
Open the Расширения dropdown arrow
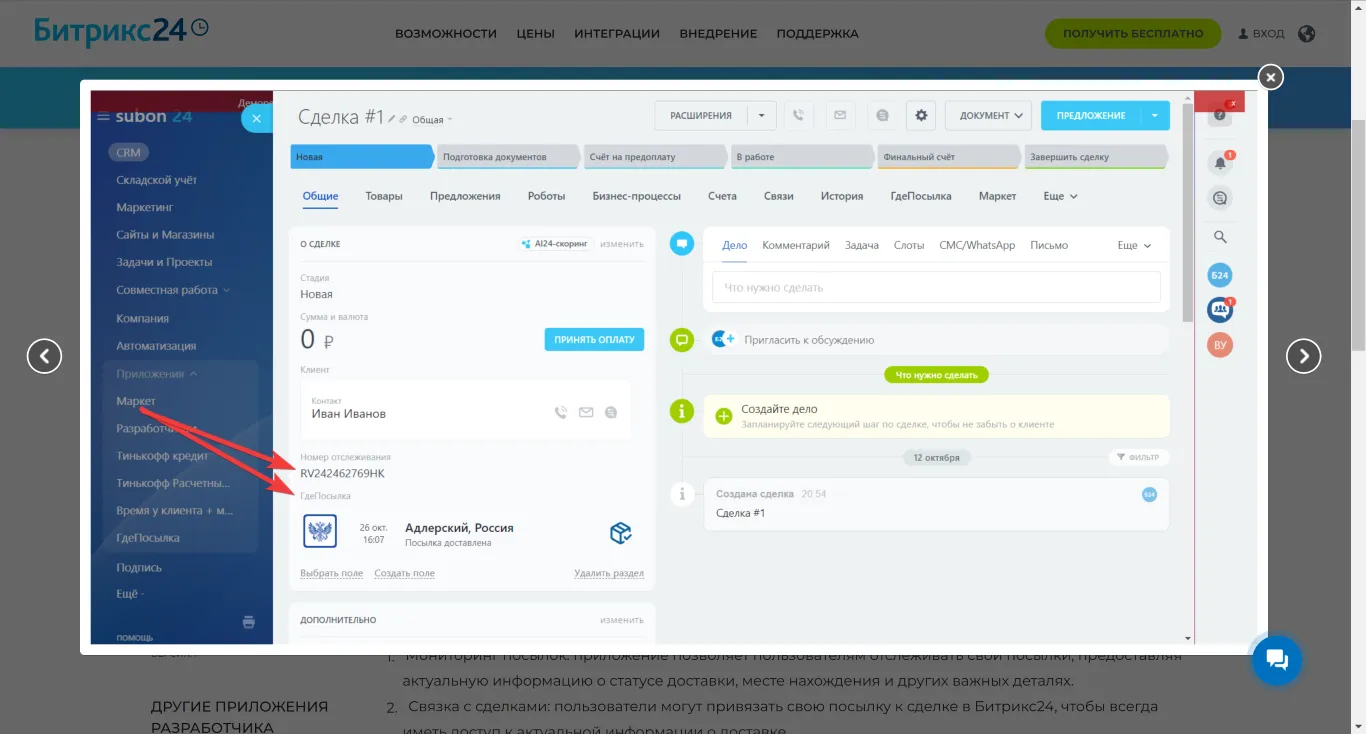pos(761,116)
